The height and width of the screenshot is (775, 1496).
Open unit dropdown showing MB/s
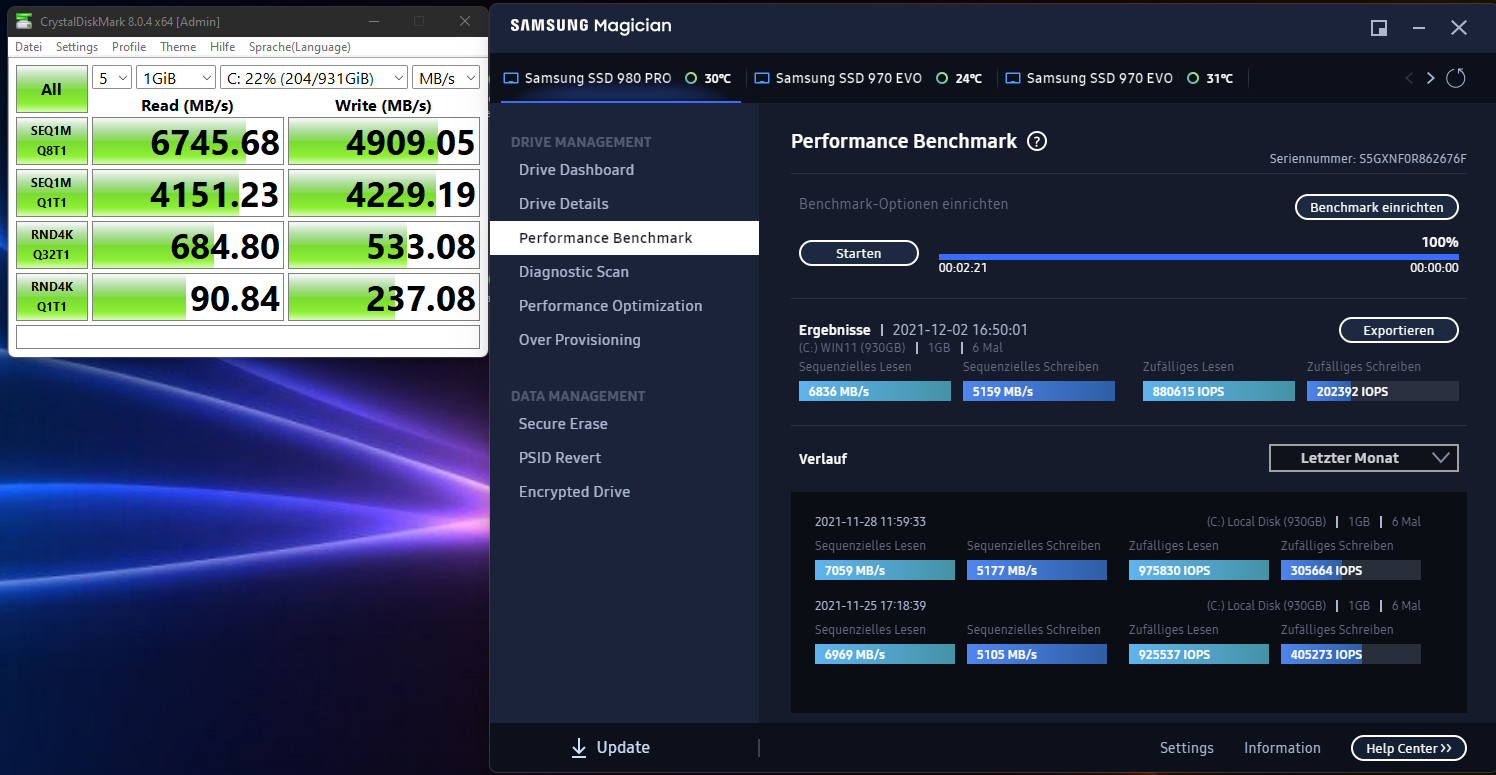pyautogui.click(x=446, y=78)
